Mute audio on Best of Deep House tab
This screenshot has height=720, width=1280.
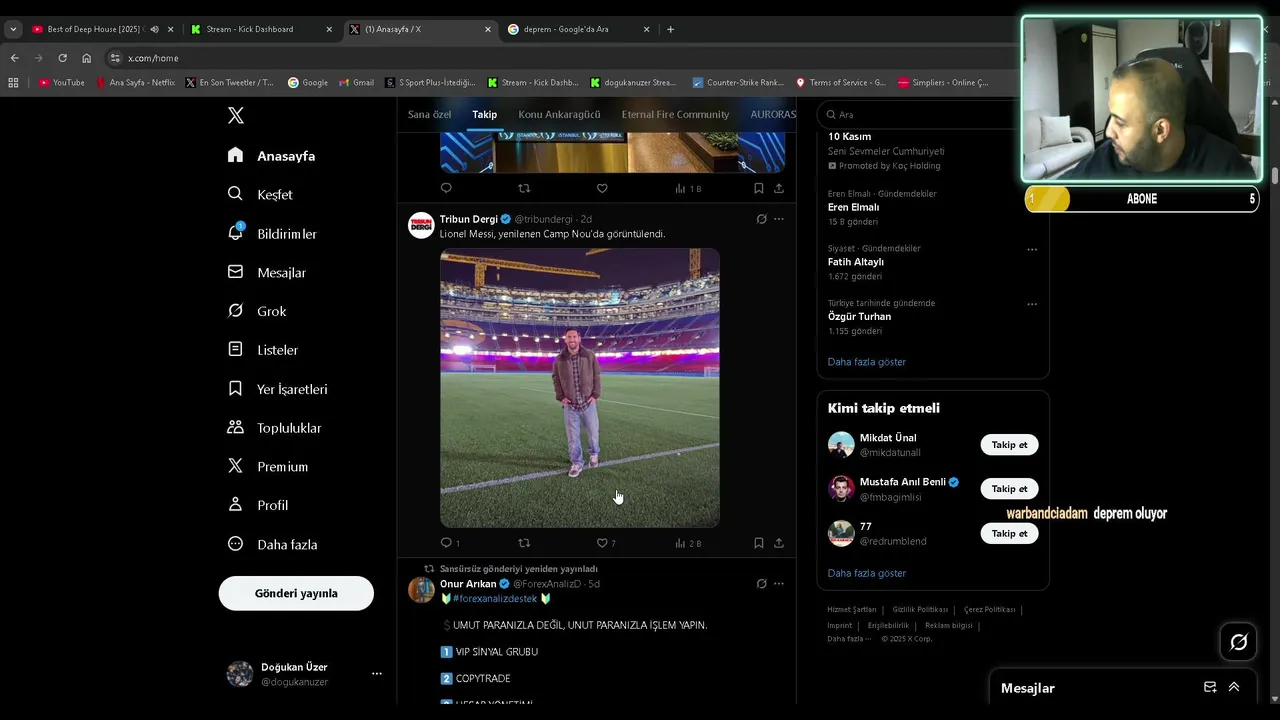point(154,29)
